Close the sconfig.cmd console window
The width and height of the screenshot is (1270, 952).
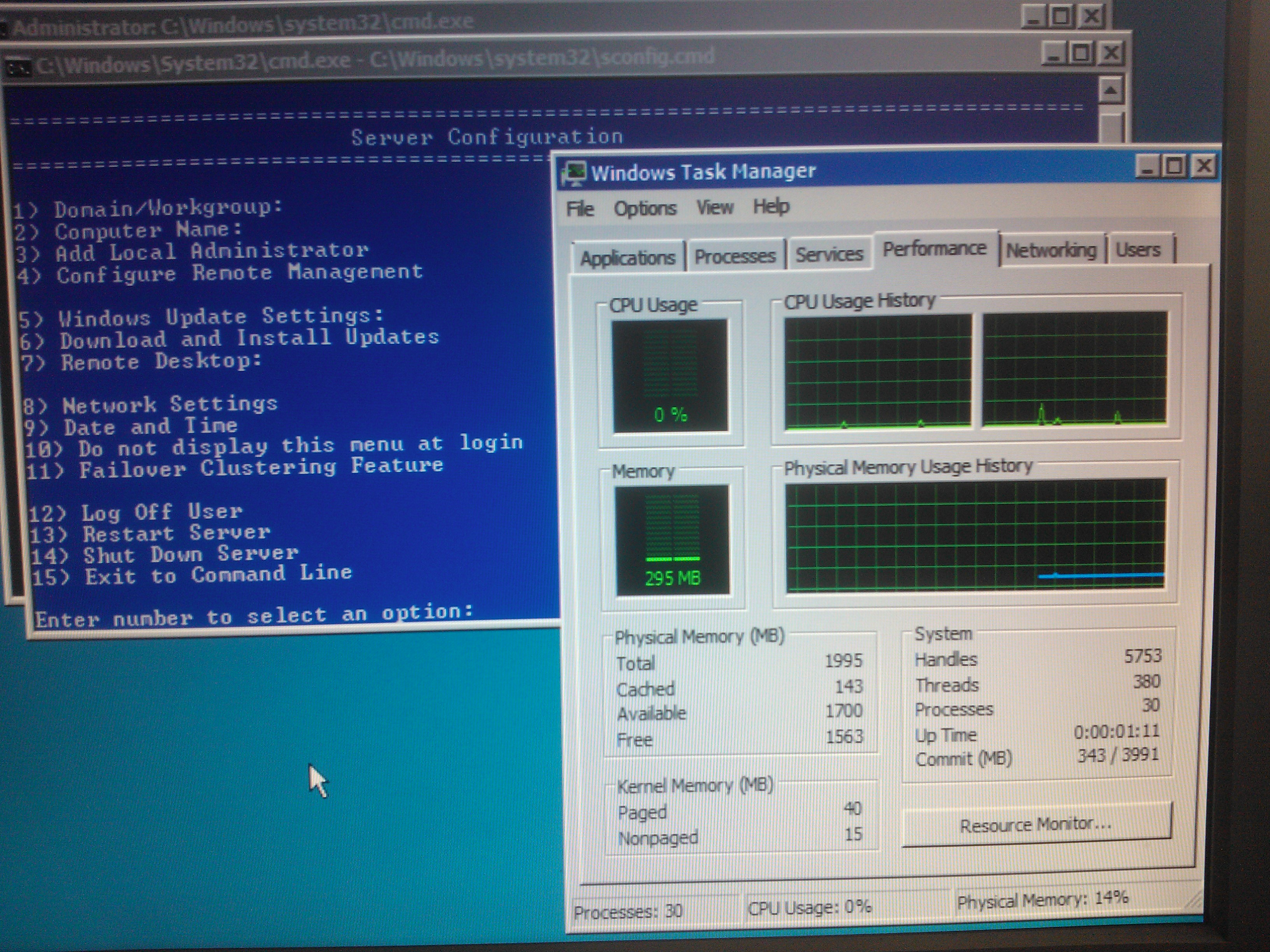(x=1111, y=53)
